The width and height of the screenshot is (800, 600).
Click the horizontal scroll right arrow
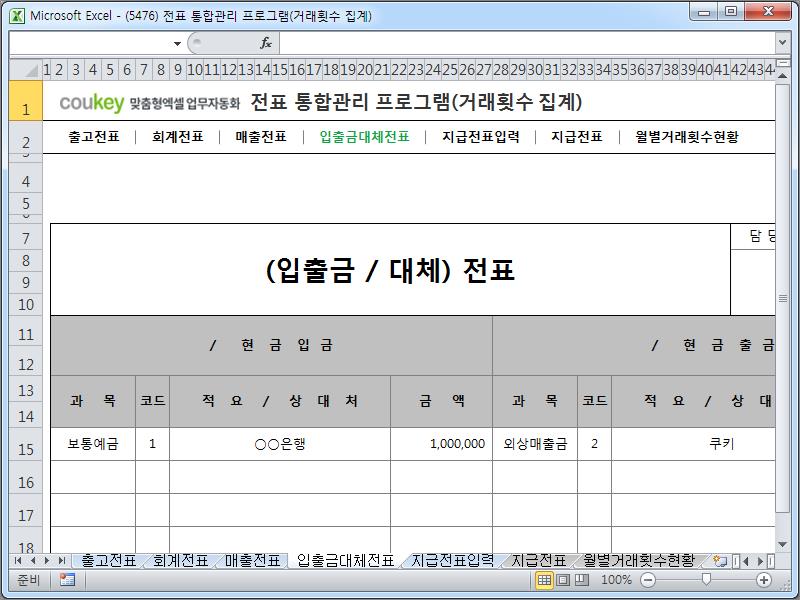[x=760, y=561]
